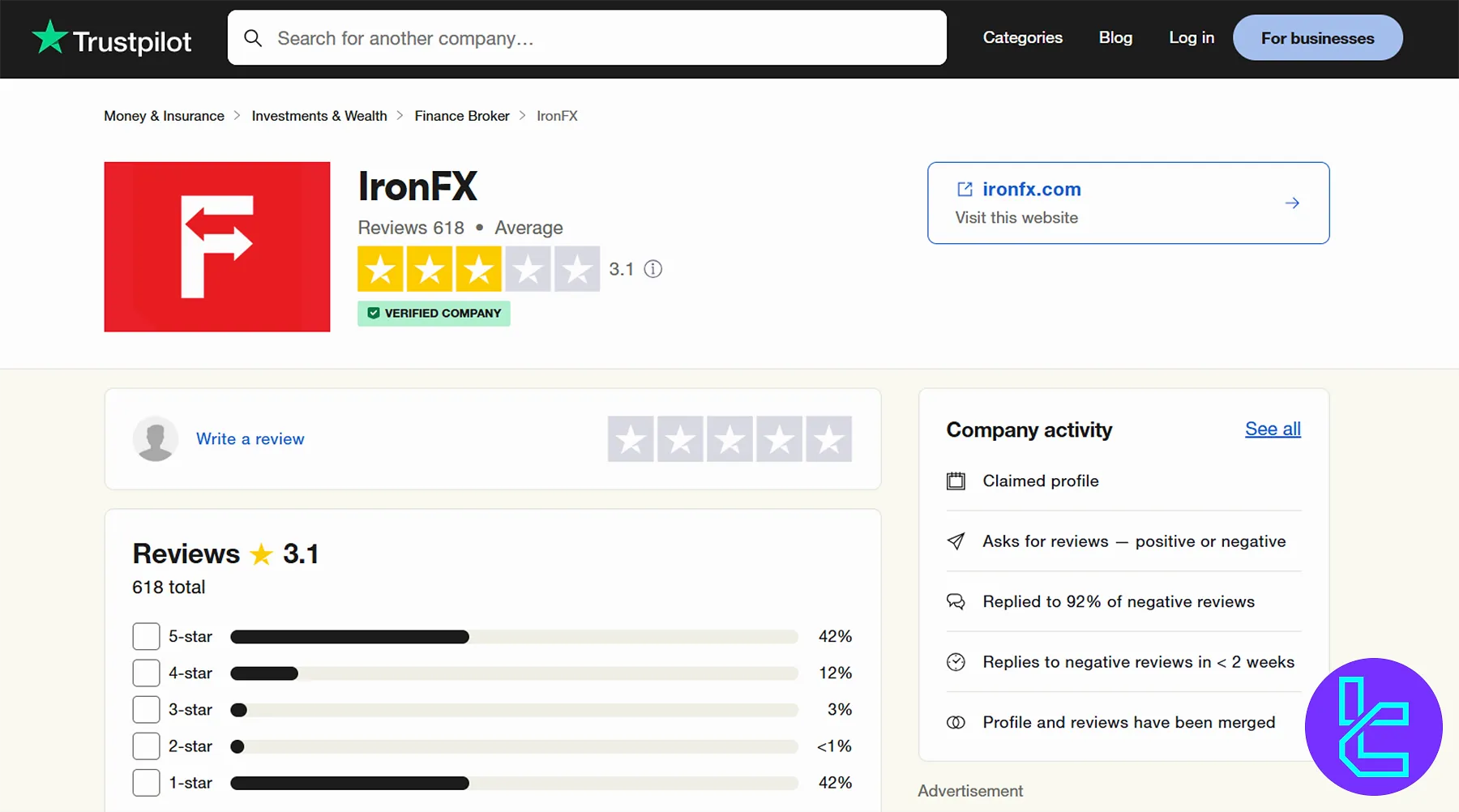This screenshot has height=812, width=1459.
Task: Click the rating info icon beside 3.1
Action: click(652, 269)
